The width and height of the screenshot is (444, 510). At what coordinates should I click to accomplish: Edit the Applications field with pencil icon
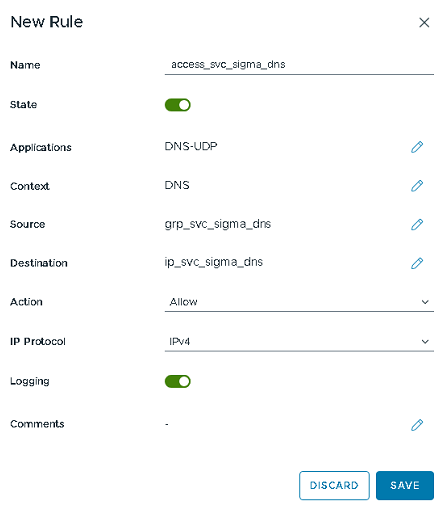(417, 147)
